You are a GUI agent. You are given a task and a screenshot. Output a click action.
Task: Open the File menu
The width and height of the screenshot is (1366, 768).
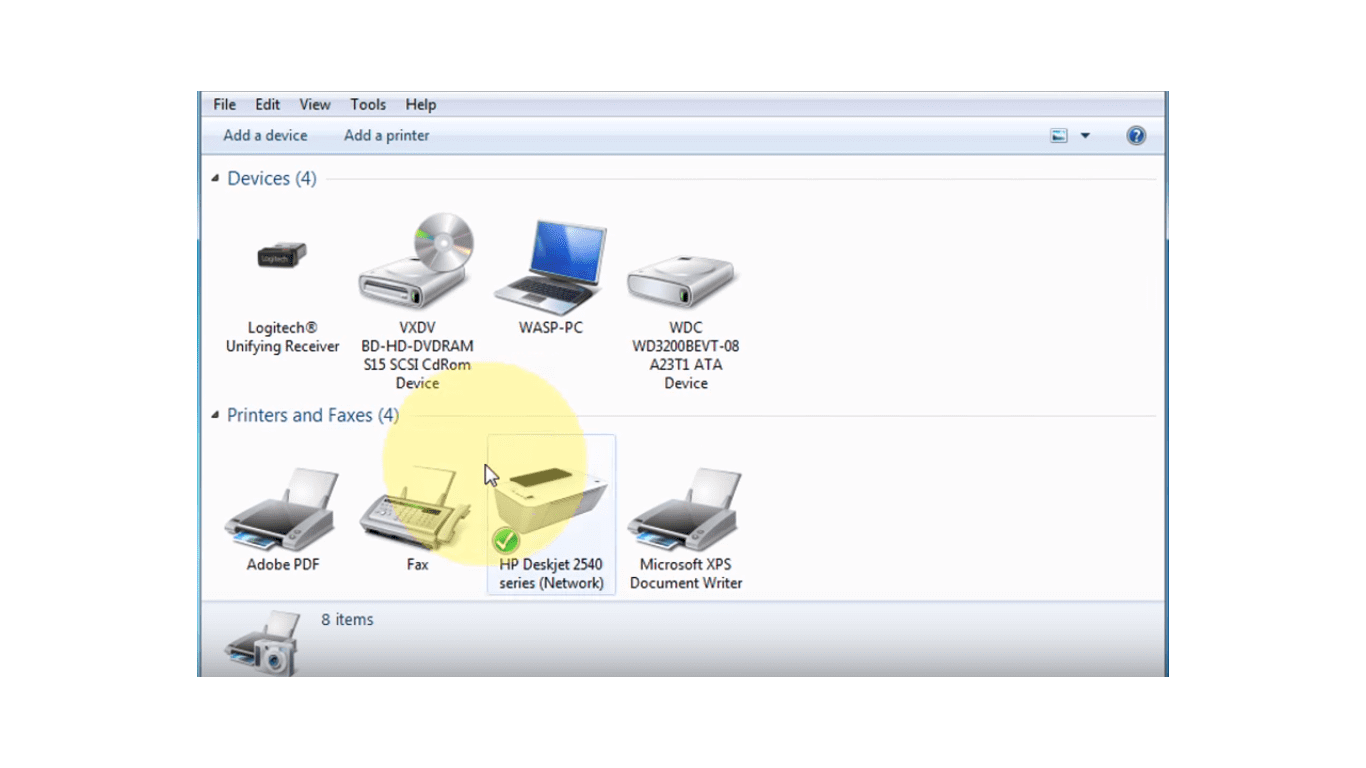(x=224, y=104)
